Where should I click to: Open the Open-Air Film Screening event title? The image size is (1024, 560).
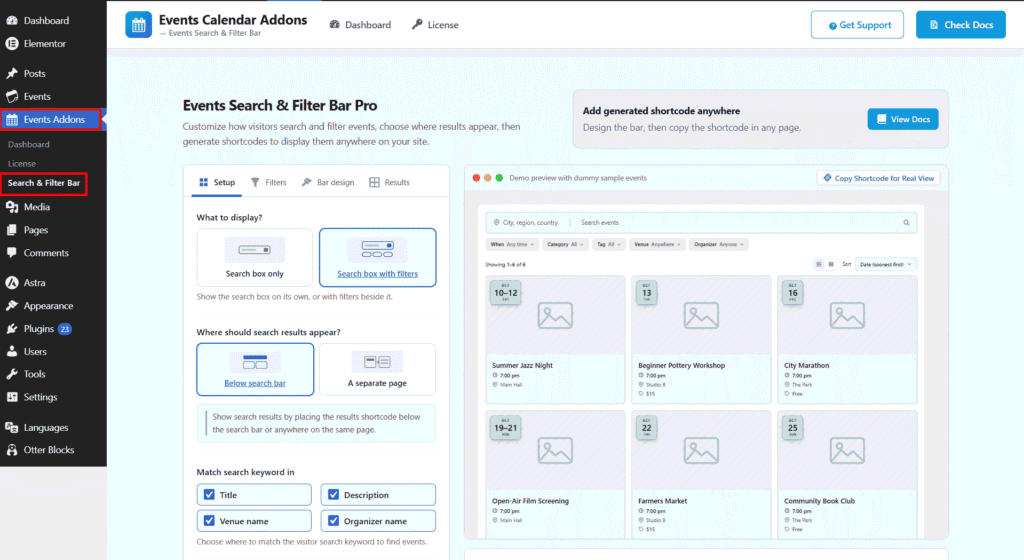530,501
